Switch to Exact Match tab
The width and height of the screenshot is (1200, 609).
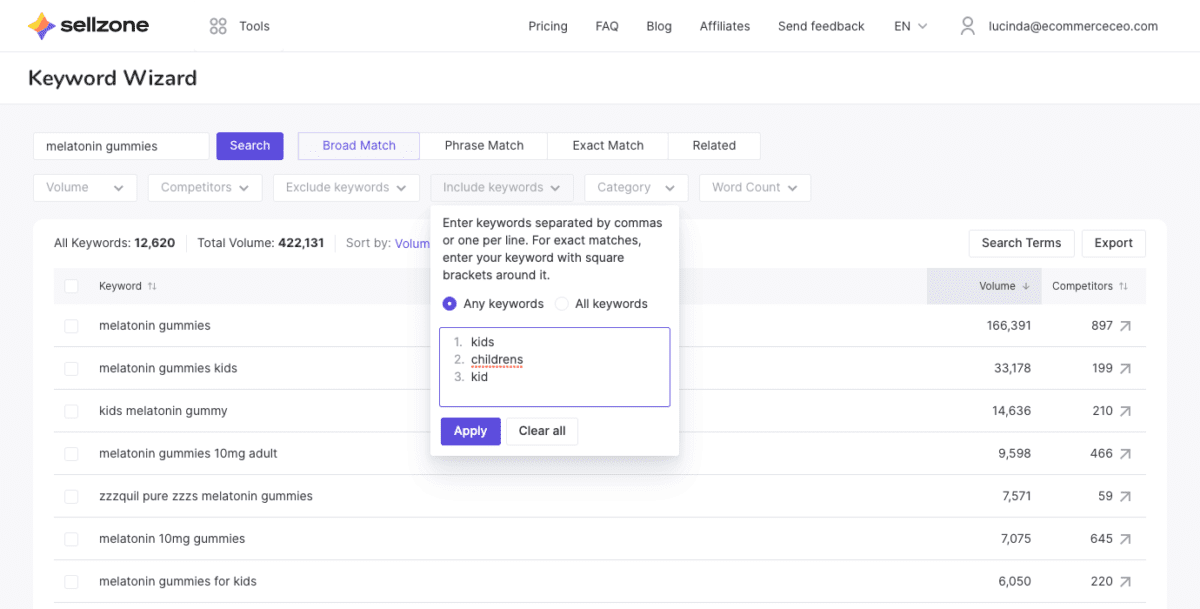(x=608, y=146)
